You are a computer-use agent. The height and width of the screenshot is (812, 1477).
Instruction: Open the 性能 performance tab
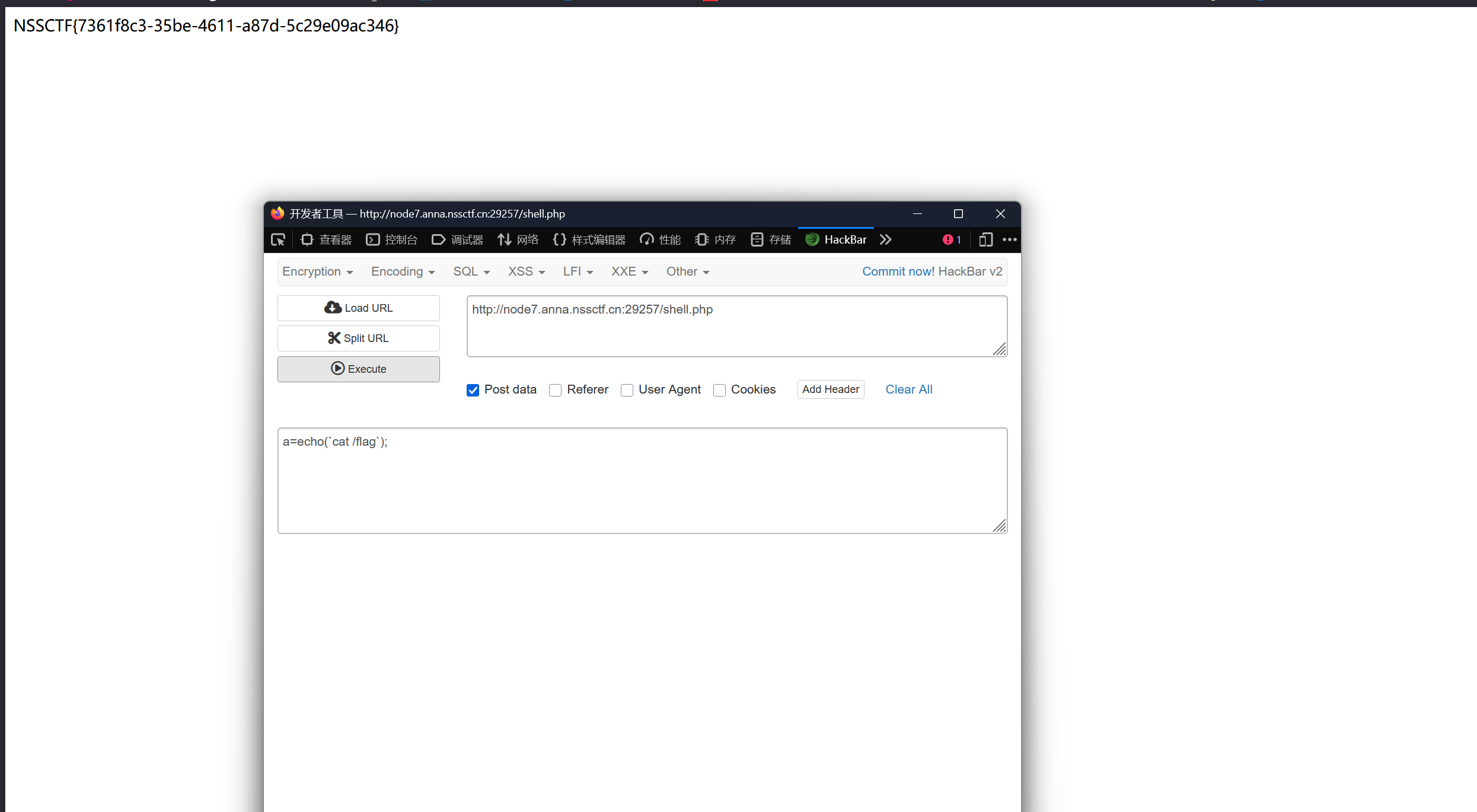tap(661, 240)
